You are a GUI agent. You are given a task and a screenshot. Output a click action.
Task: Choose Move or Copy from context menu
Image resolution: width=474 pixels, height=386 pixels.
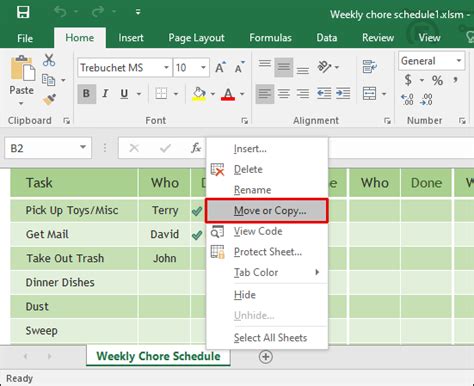coord(267,211)
